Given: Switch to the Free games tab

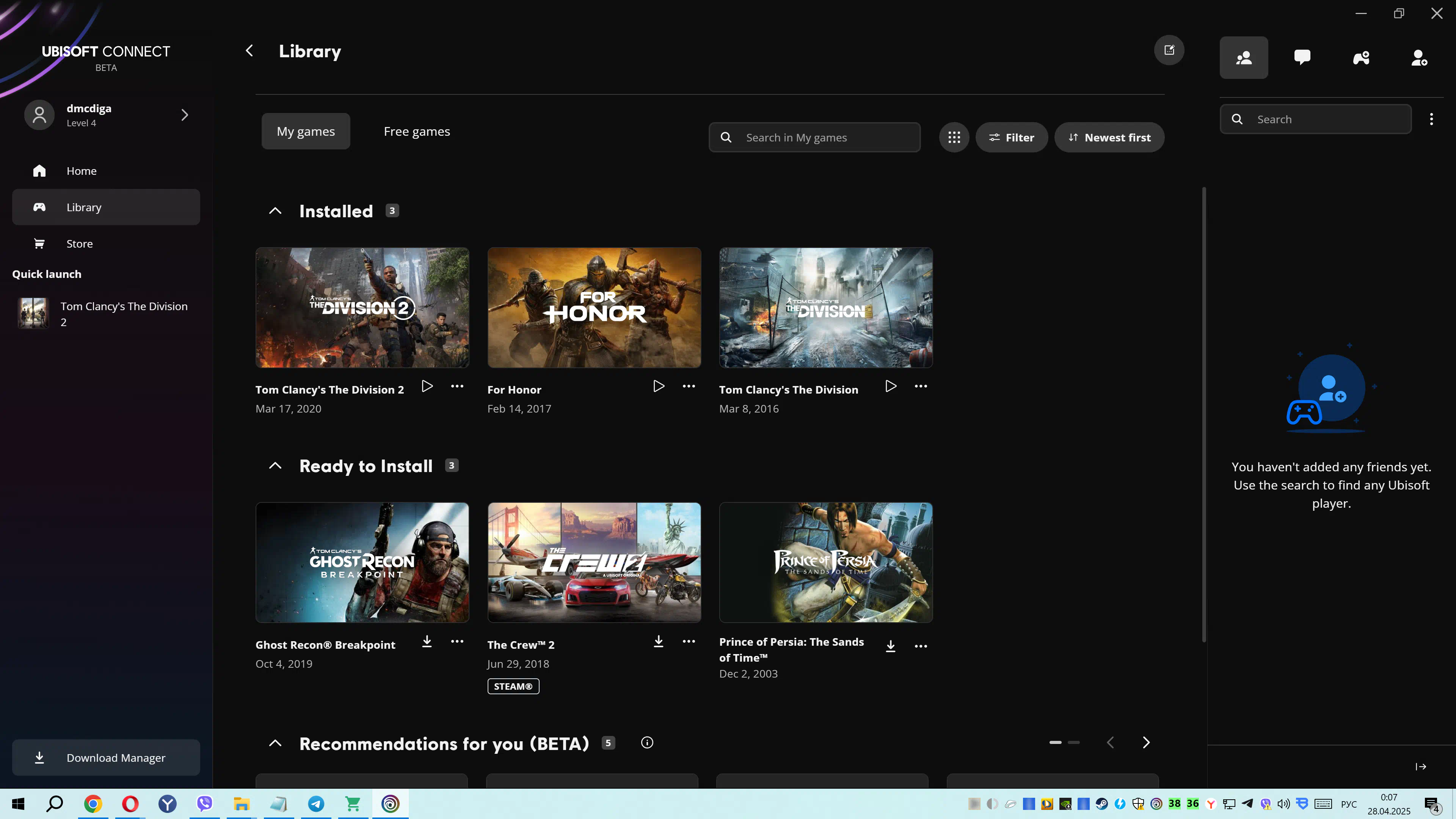Looking at the screenshot, I should [x=417, y=131].
